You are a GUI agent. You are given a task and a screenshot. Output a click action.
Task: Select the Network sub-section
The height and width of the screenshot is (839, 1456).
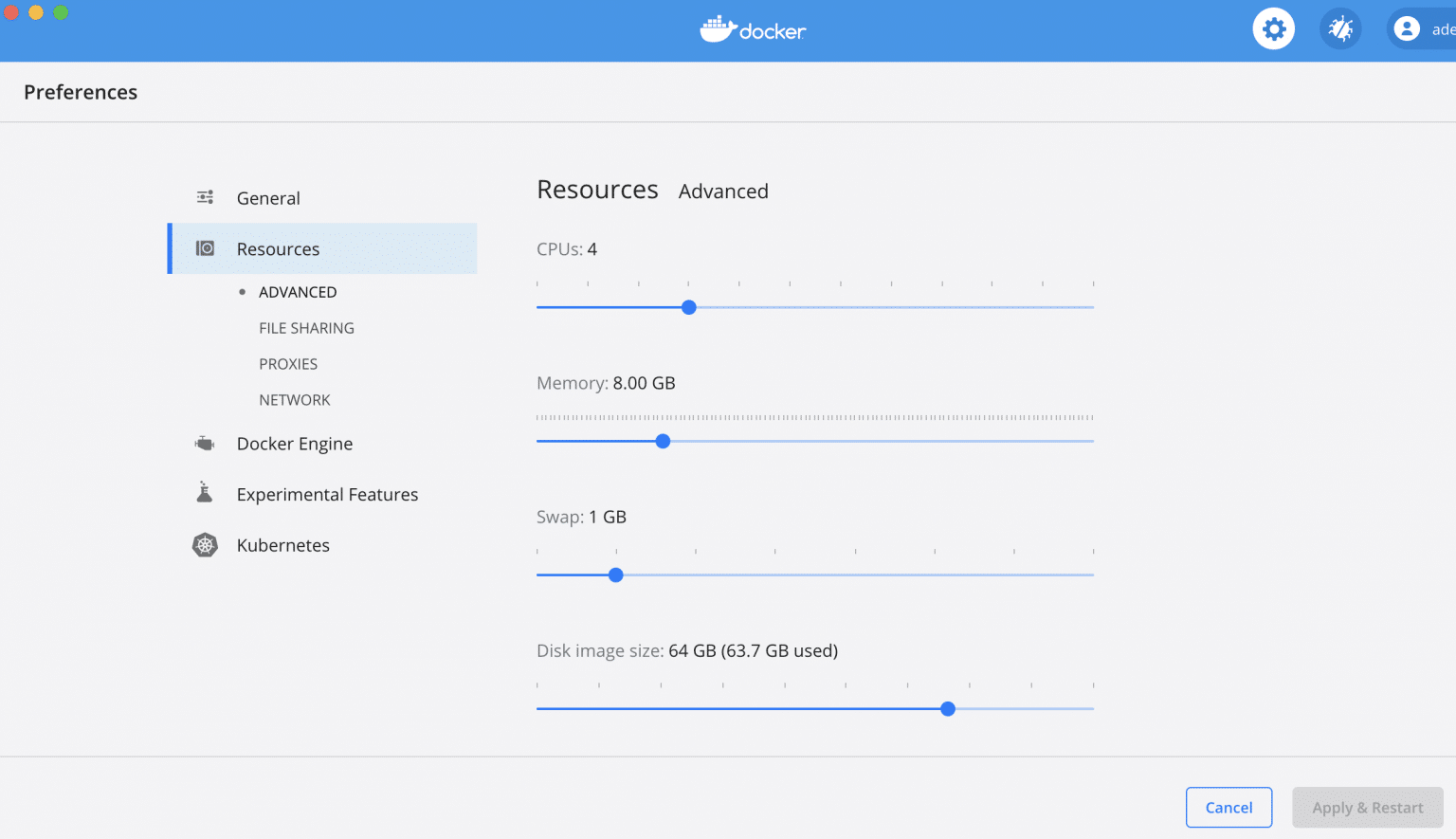295,400
